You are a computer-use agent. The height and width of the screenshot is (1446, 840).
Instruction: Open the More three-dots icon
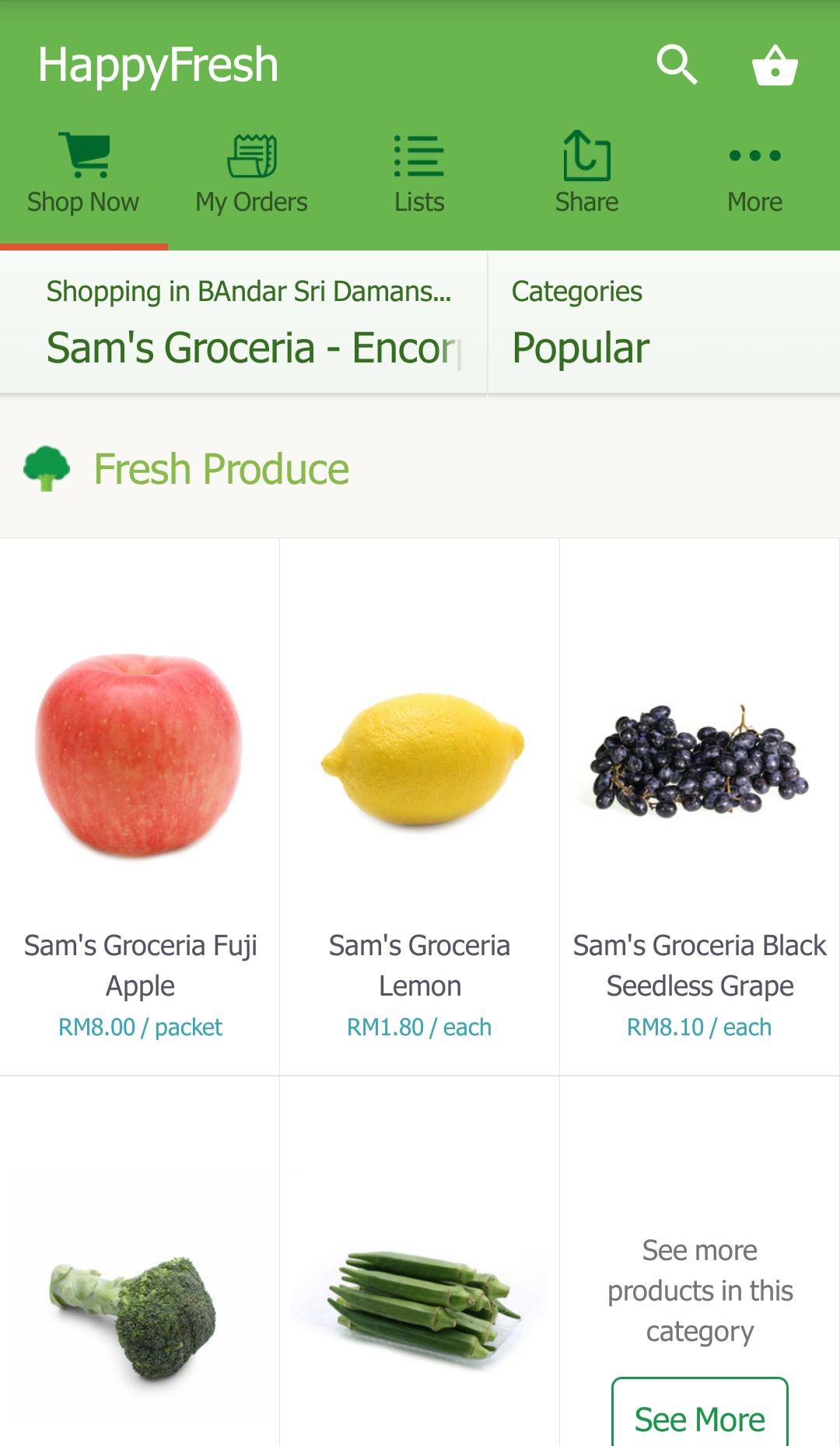coord(754,156)
